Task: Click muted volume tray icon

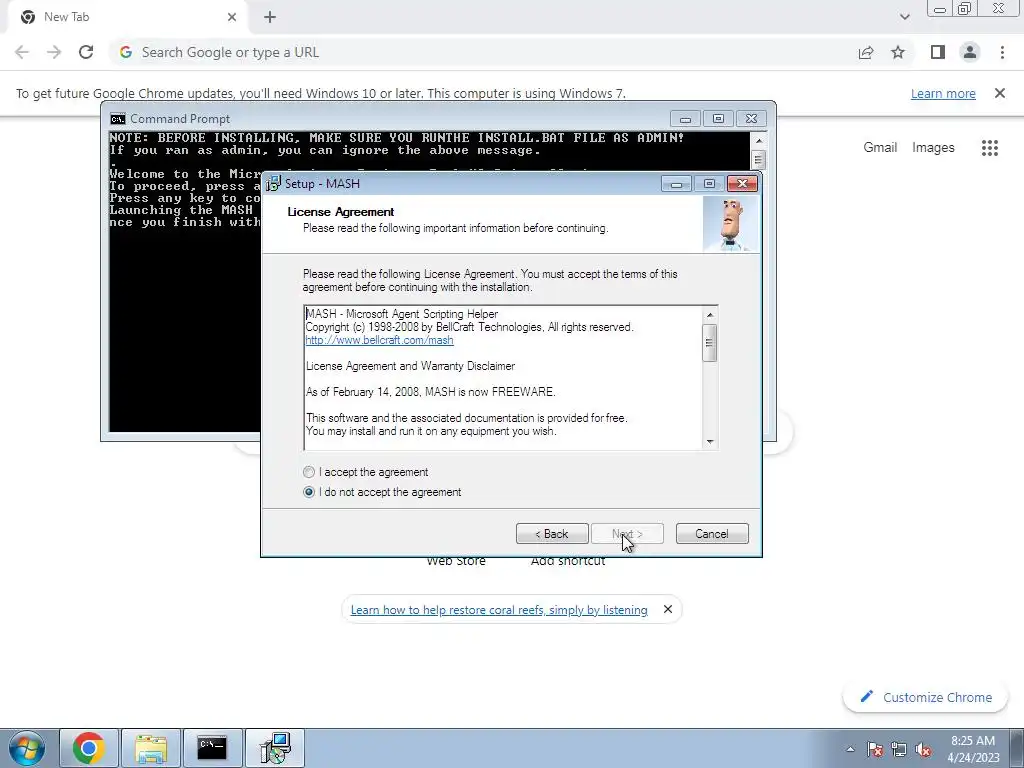Action: [x=923, y=750]
